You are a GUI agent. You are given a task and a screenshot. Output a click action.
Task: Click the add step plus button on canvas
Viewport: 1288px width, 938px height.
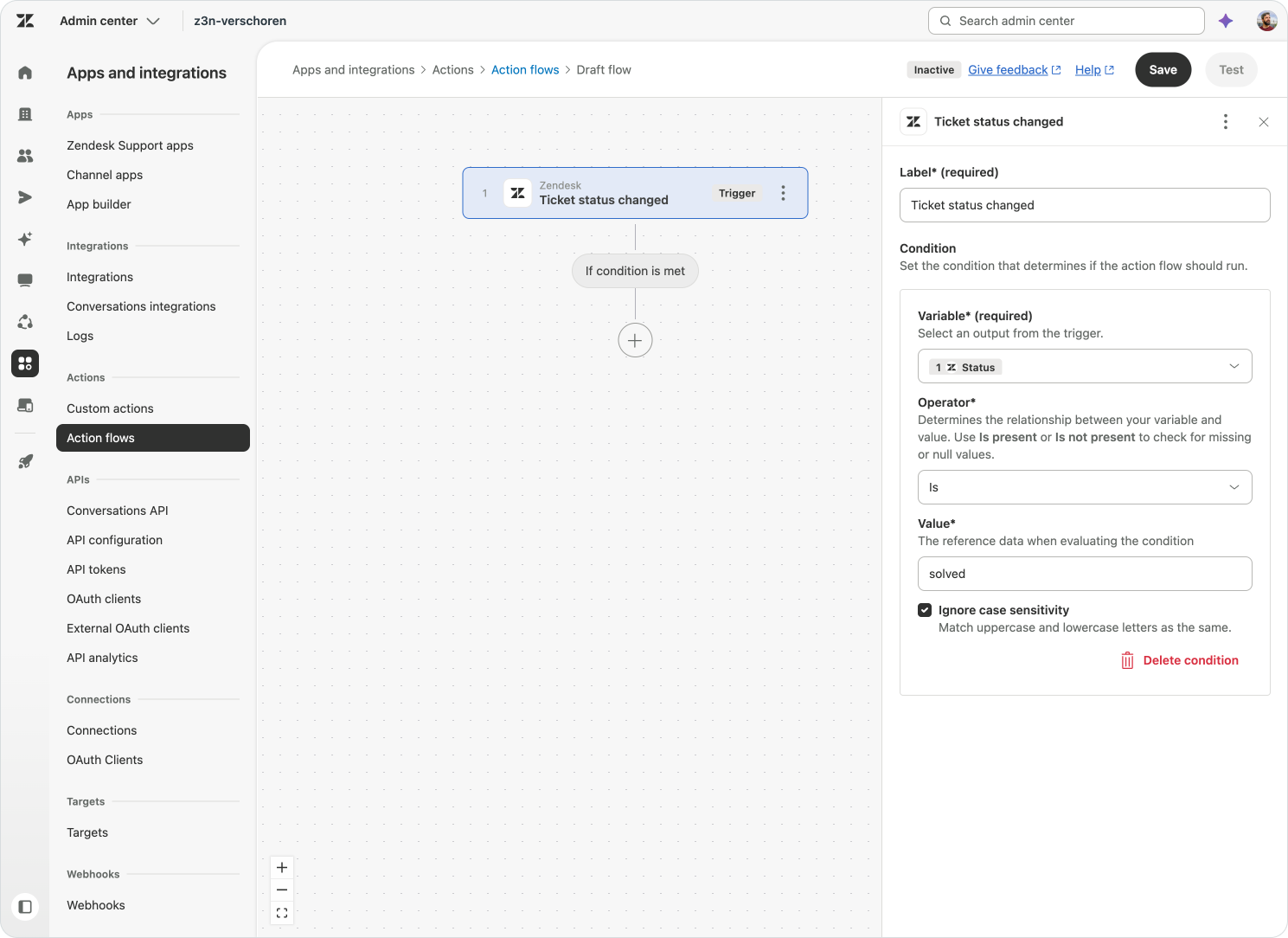pyautogui.click(x=635, y=340)
